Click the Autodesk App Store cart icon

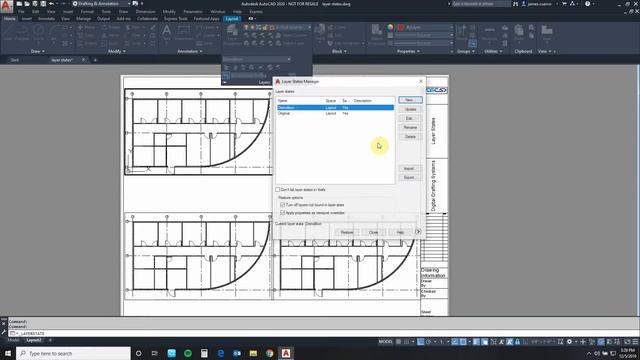coord(564,4)
